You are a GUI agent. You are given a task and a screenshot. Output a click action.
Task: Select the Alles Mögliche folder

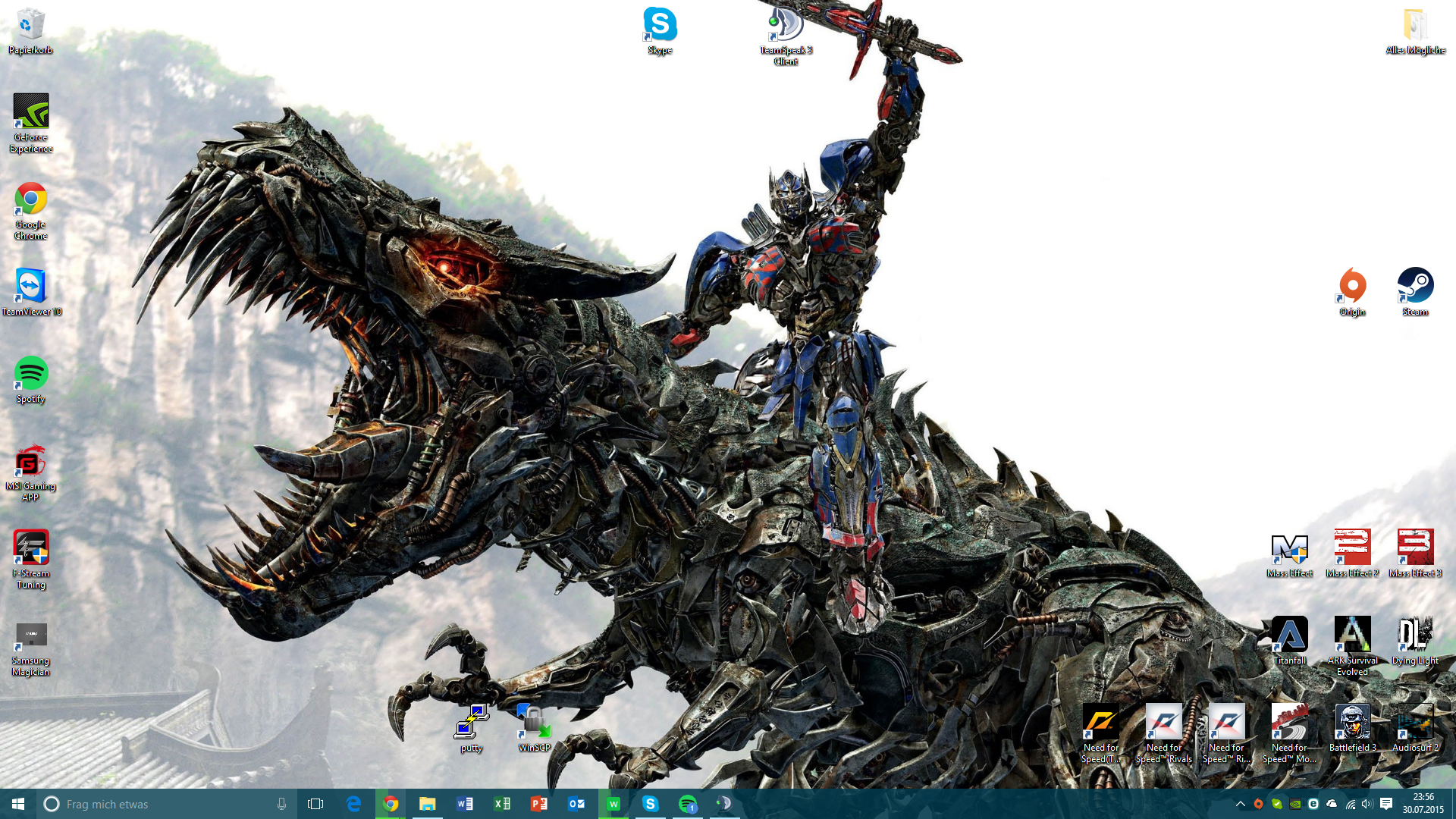coord(1415,26)
